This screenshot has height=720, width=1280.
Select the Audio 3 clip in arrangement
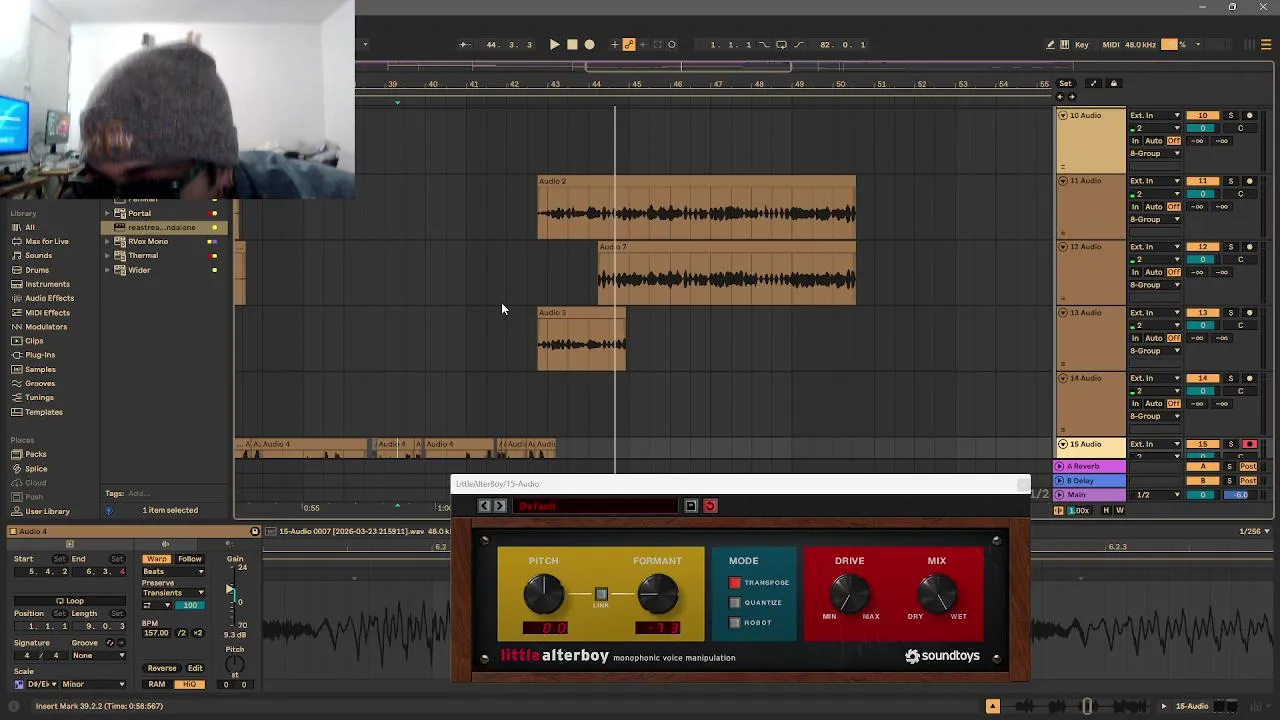581,313
